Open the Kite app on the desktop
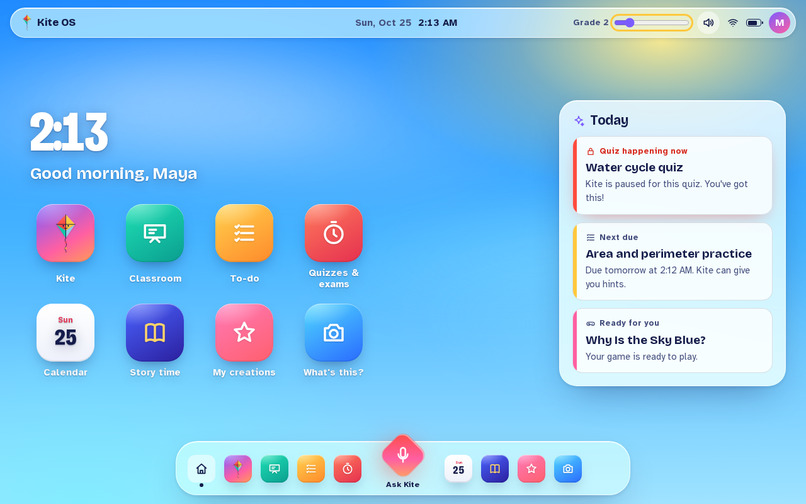 tap(65, 233)
